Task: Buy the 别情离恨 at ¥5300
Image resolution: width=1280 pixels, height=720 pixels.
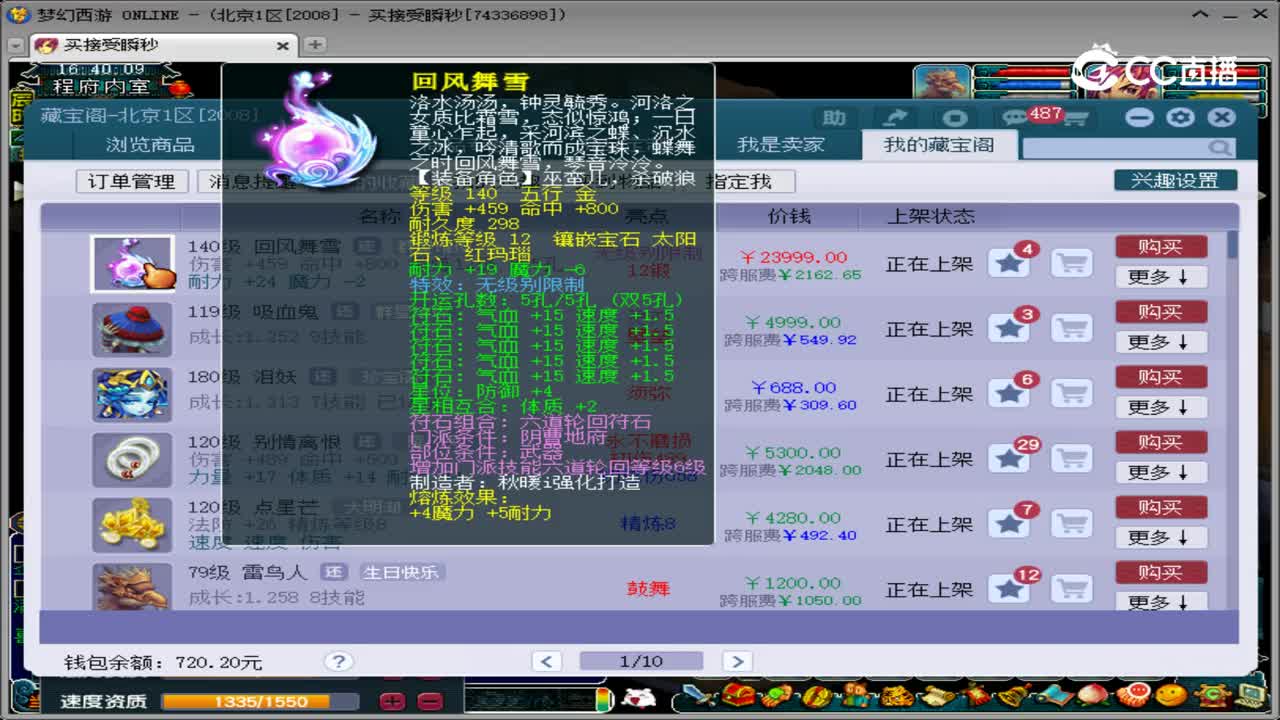Action: click(1161, 442)
